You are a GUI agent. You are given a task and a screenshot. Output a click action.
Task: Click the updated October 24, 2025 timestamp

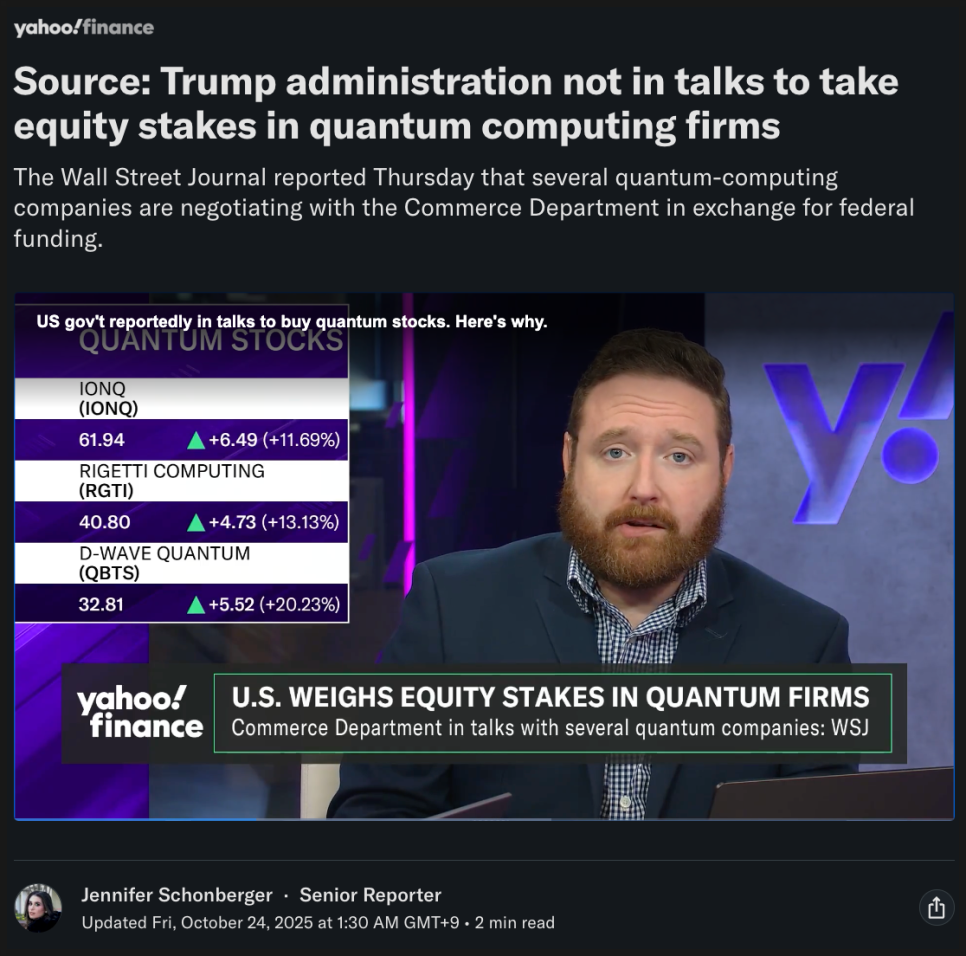(270, 923)
